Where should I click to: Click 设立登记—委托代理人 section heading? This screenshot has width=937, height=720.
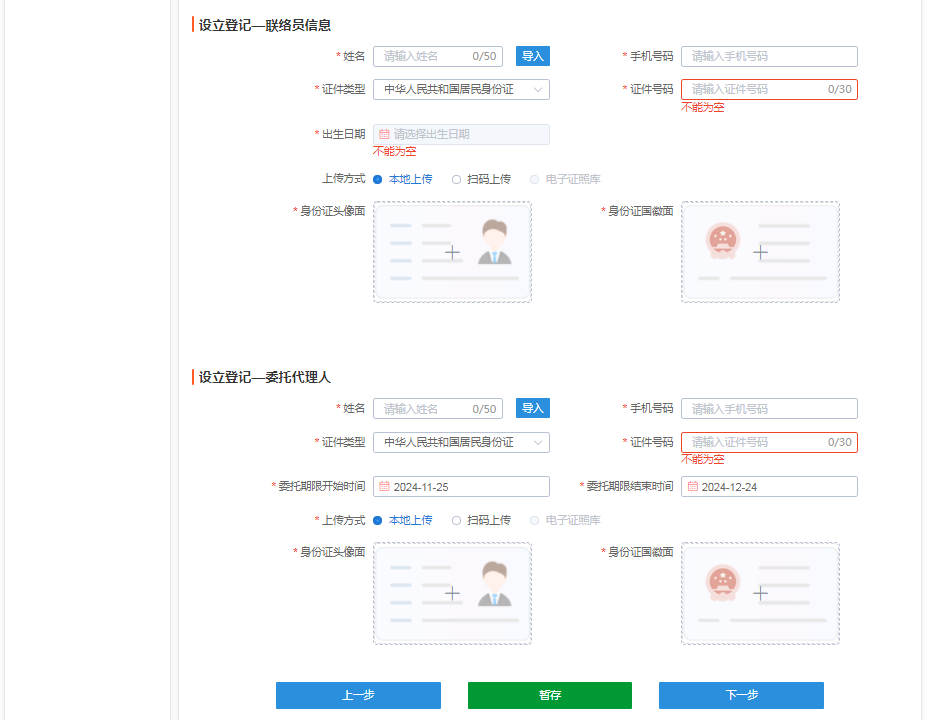coord(265,378)
